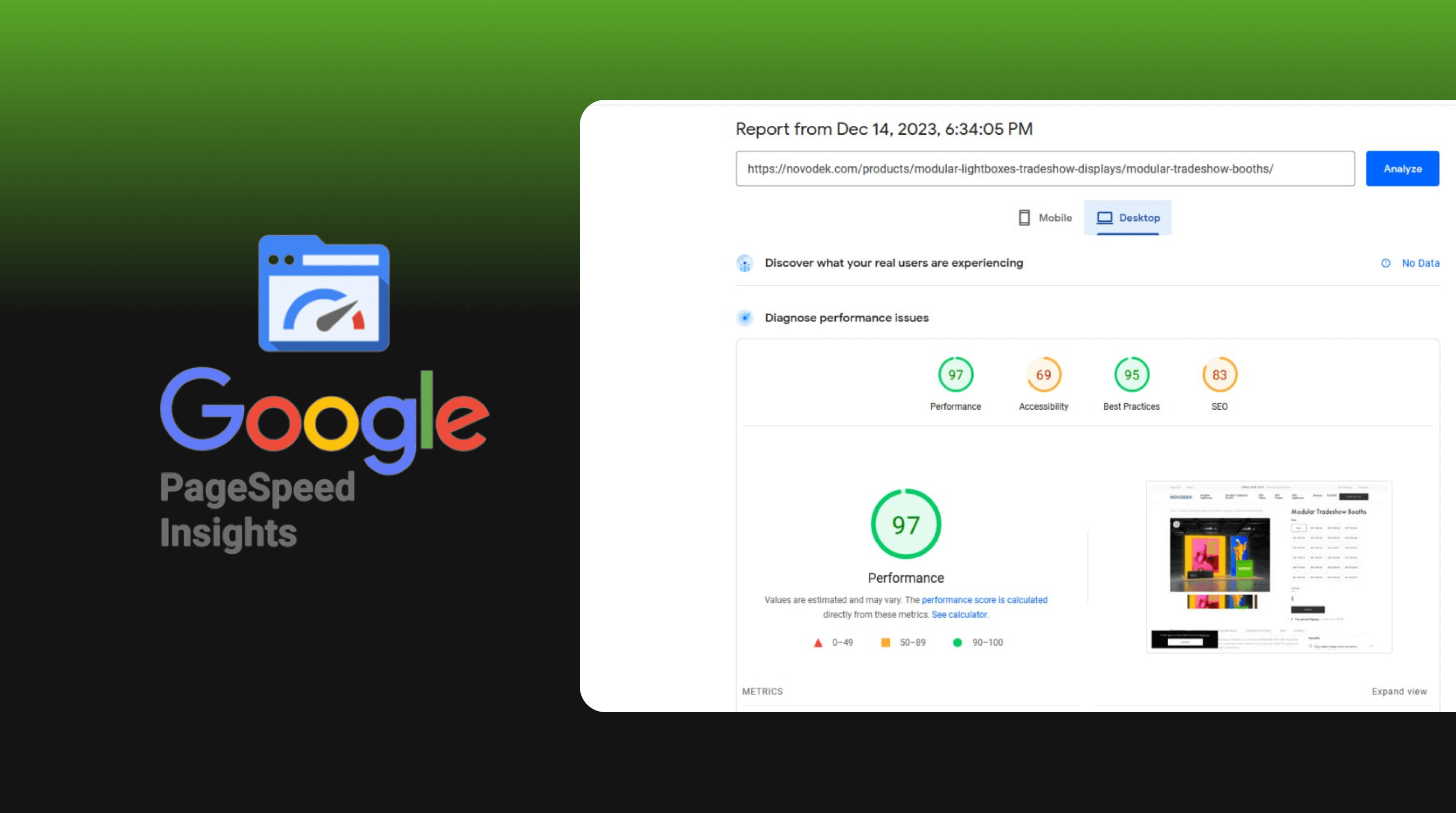This screenshot has width=1456, height=813.
Task: Click the page screenshot thumbnail
Action: [1269, 567]
